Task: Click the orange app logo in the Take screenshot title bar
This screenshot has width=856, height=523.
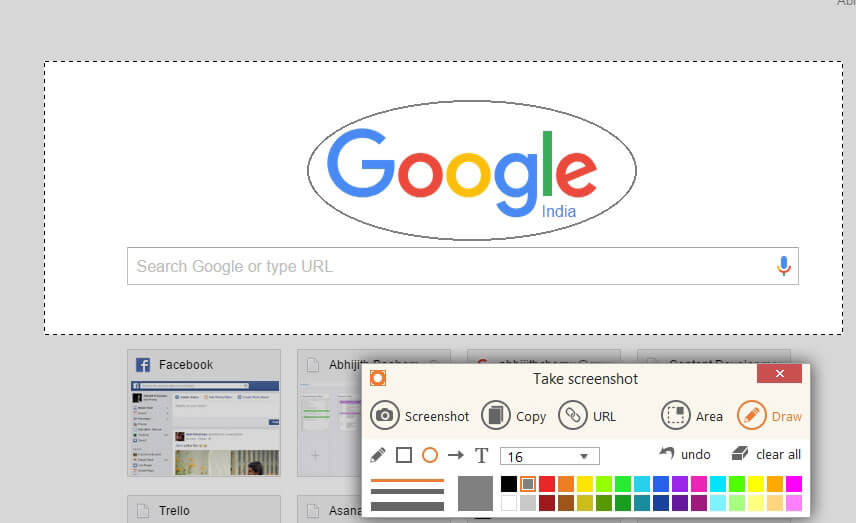Action: [x=378, y=378]
